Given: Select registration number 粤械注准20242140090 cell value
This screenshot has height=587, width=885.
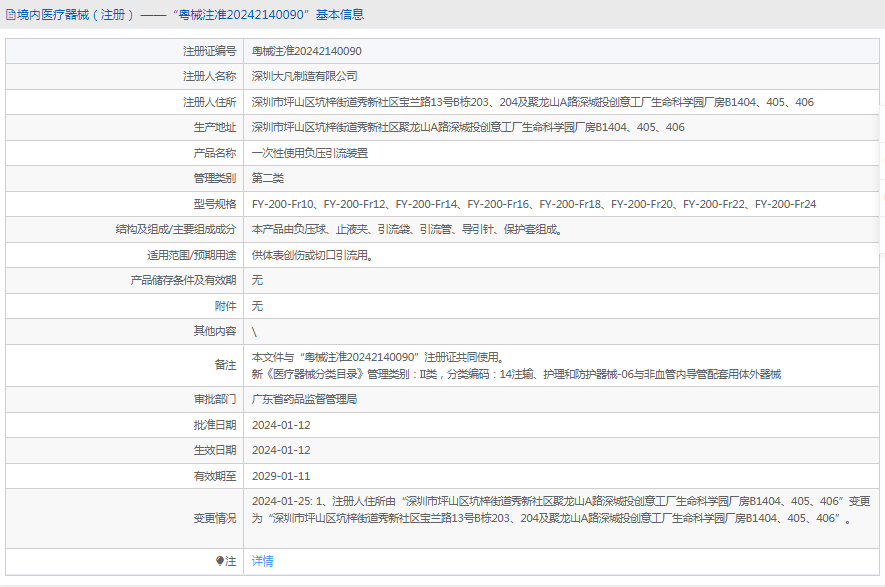Looking at the screenshot, I should tap(306, 51).
